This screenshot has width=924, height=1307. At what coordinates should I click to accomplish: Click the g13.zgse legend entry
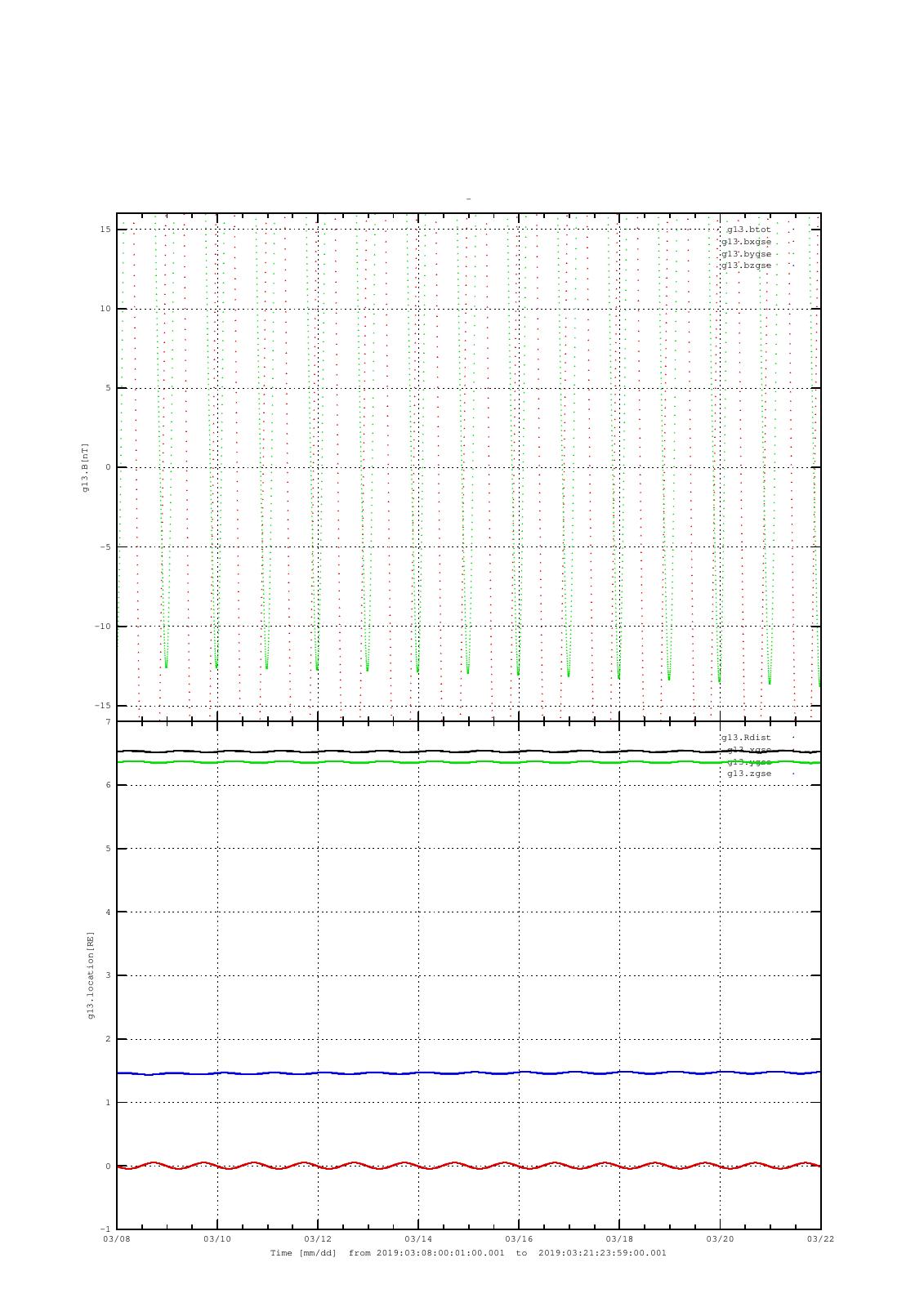(x=748, y=774)
